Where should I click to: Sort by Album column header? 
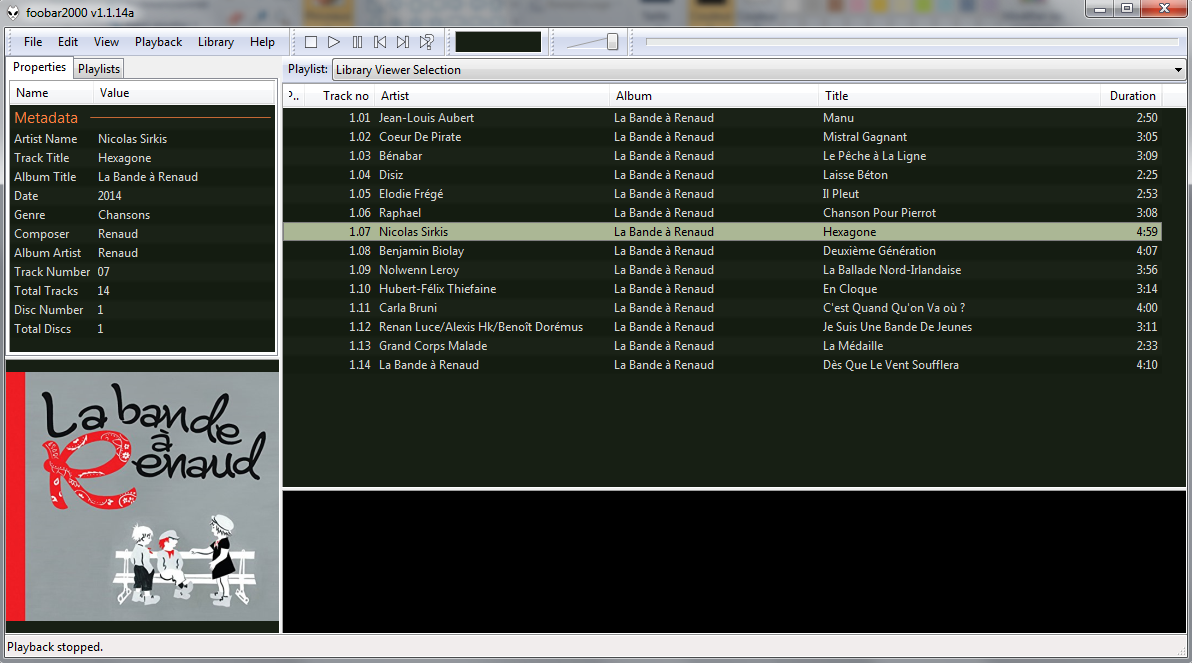(x=714, y=96)
